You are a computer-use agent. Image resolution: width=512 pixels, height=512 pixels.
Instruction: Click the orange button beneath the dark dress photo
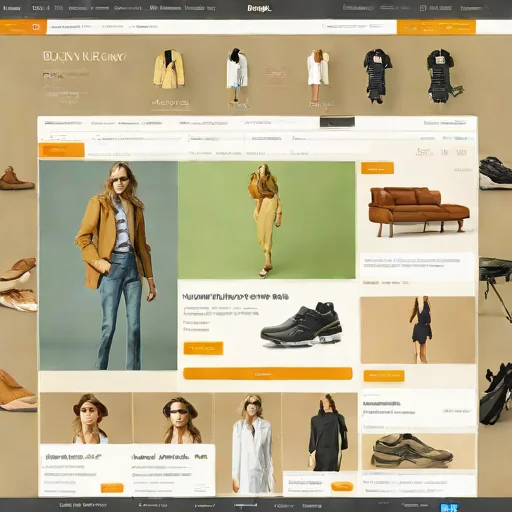[384, 376]
